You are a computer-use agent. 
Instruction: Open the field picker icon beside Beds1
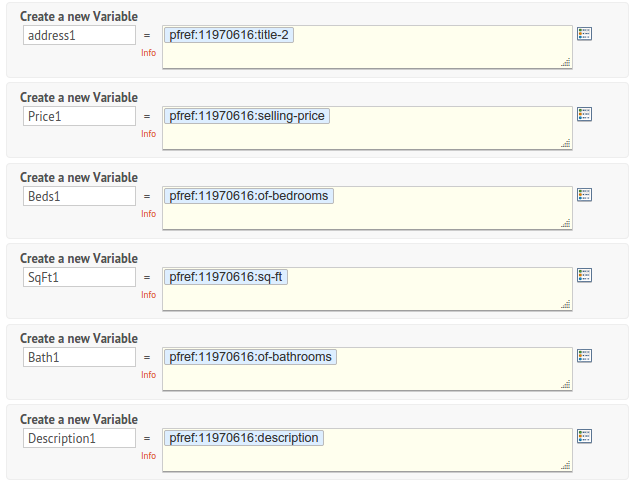(585, 194)
